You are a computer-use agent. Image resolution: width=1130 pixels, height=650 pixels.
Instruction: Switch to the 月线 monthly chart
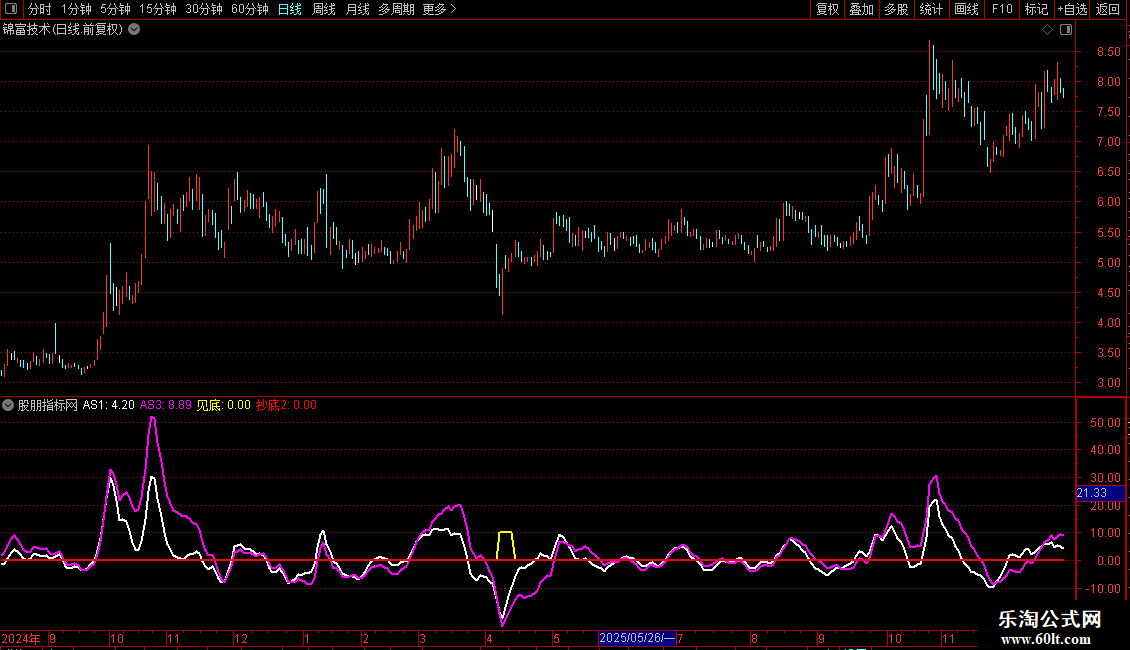pos(357,10)
